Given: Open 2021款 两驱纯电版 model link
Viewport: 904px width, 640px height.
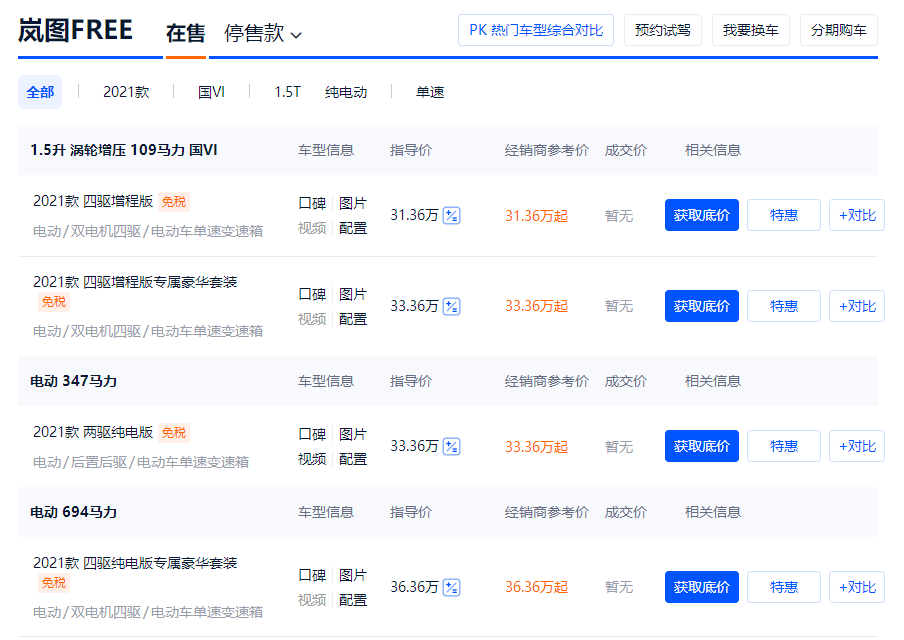Looking at the screenshot, I should point(93,432).
